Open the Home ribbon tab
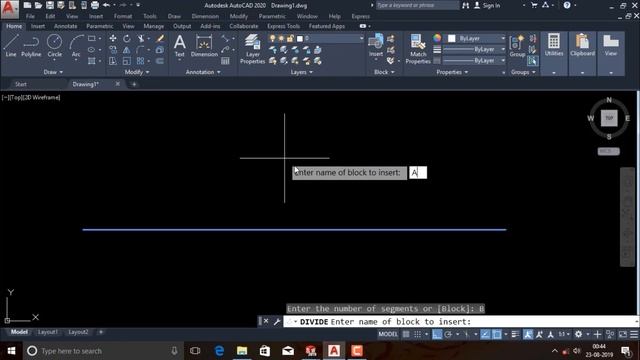640x360 pixels. point(14,26)
